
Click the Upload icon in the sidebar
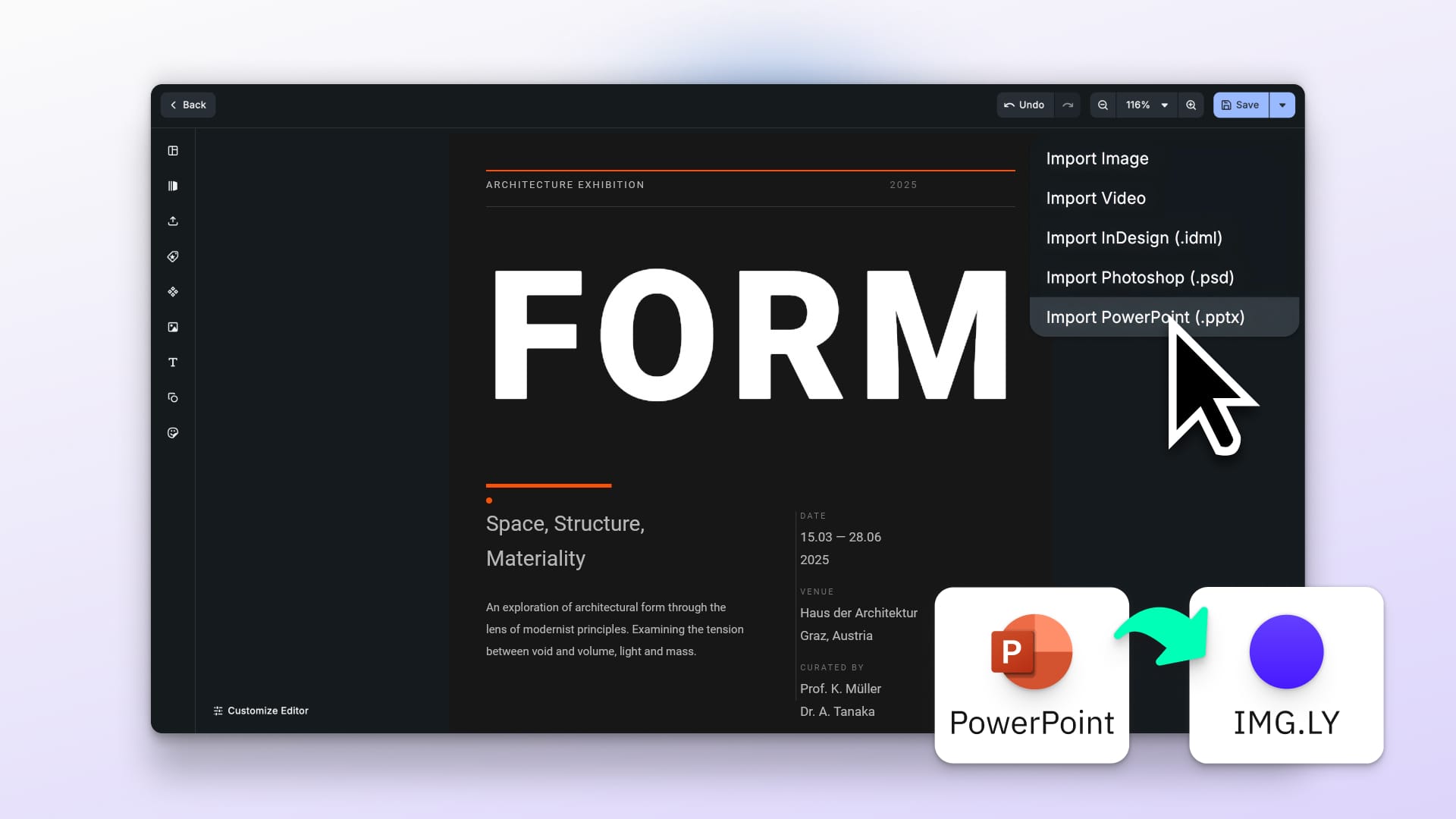tap(173, 221)
